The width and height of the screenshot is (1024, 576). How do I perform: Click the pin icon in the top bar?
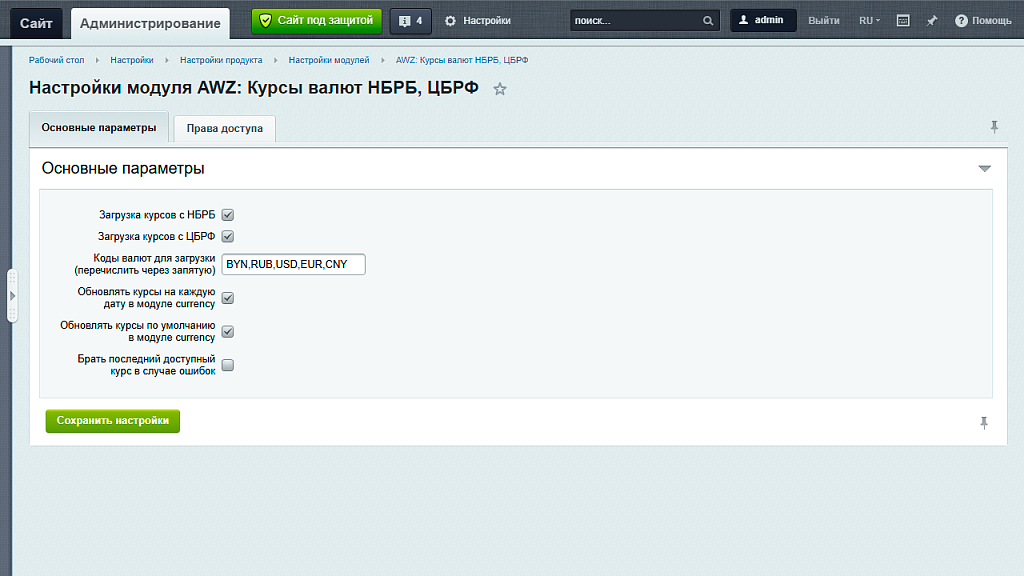932,20
